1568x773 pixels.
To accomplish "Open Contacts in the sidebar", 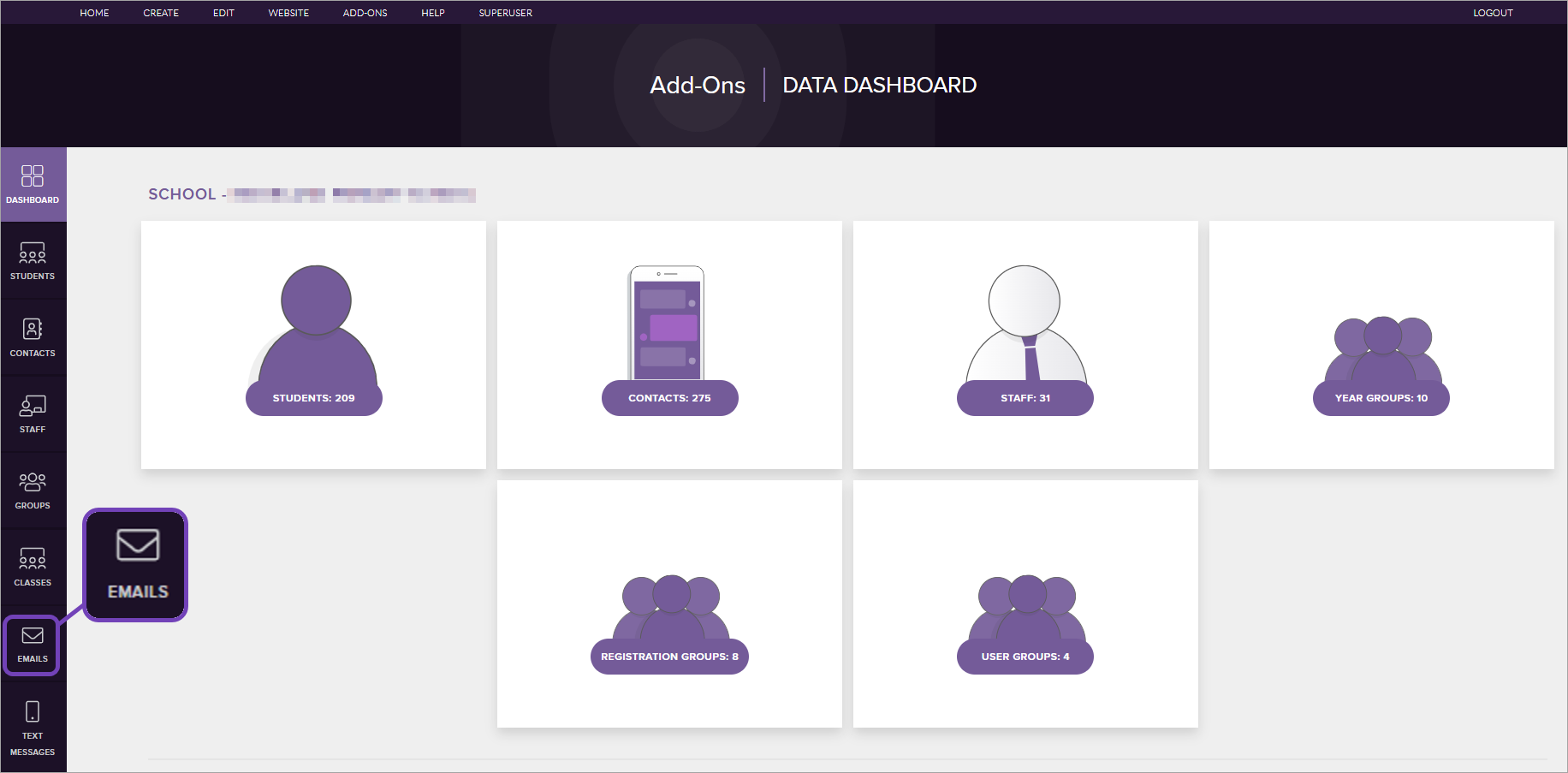I will point(33,337).
